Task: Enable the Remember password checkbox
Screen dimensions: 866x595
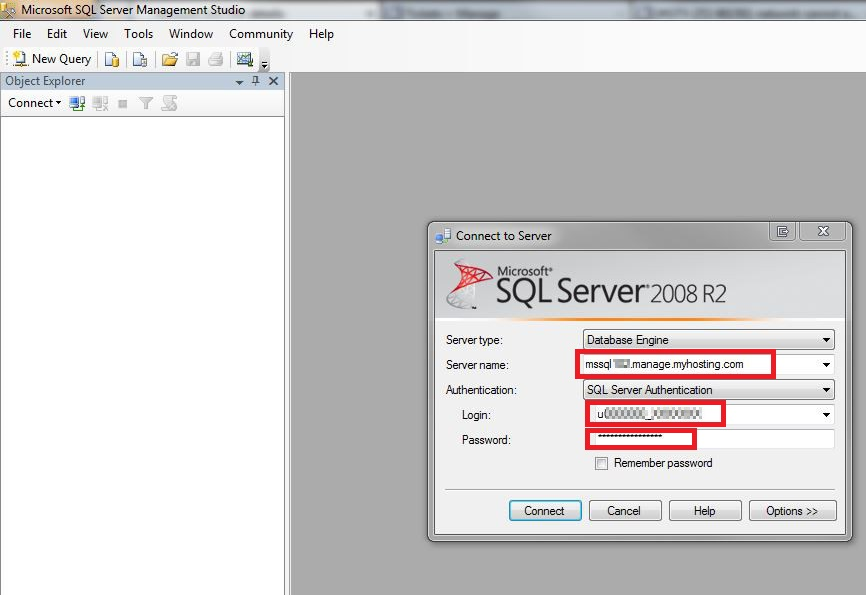Action: pos(601,464)
